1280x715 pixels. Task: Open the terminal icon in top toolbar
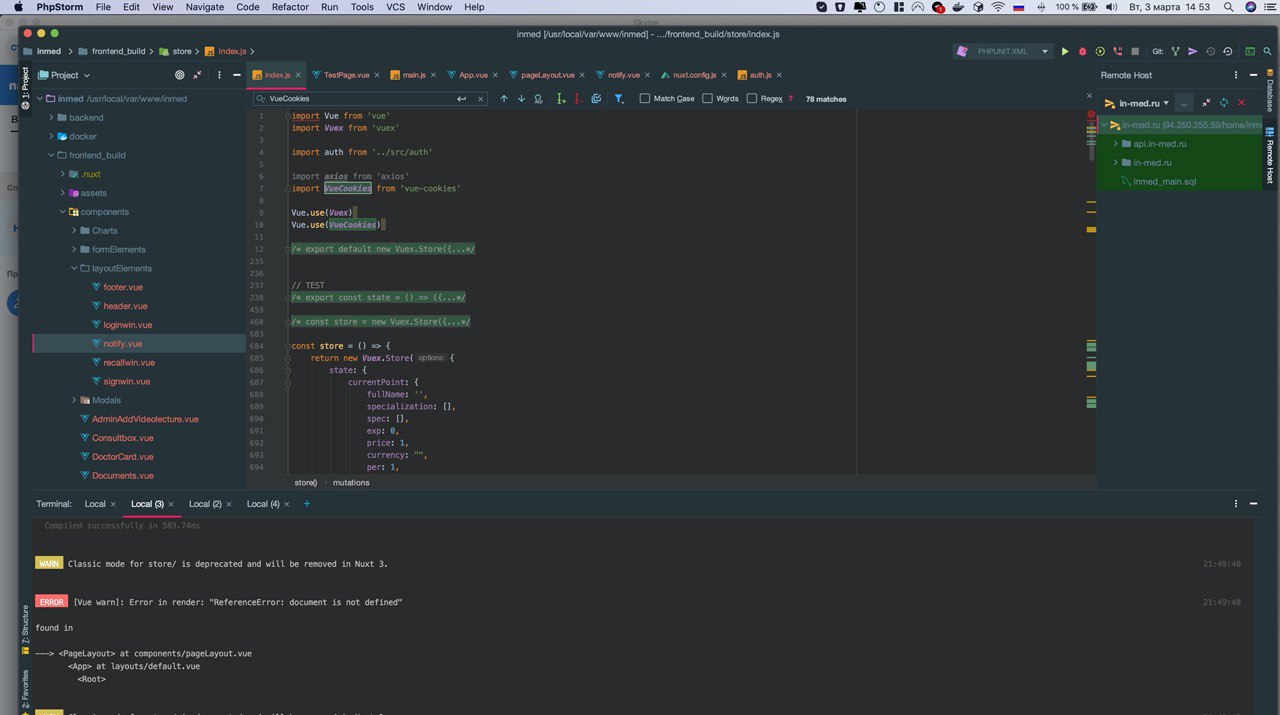[1250, 51]
